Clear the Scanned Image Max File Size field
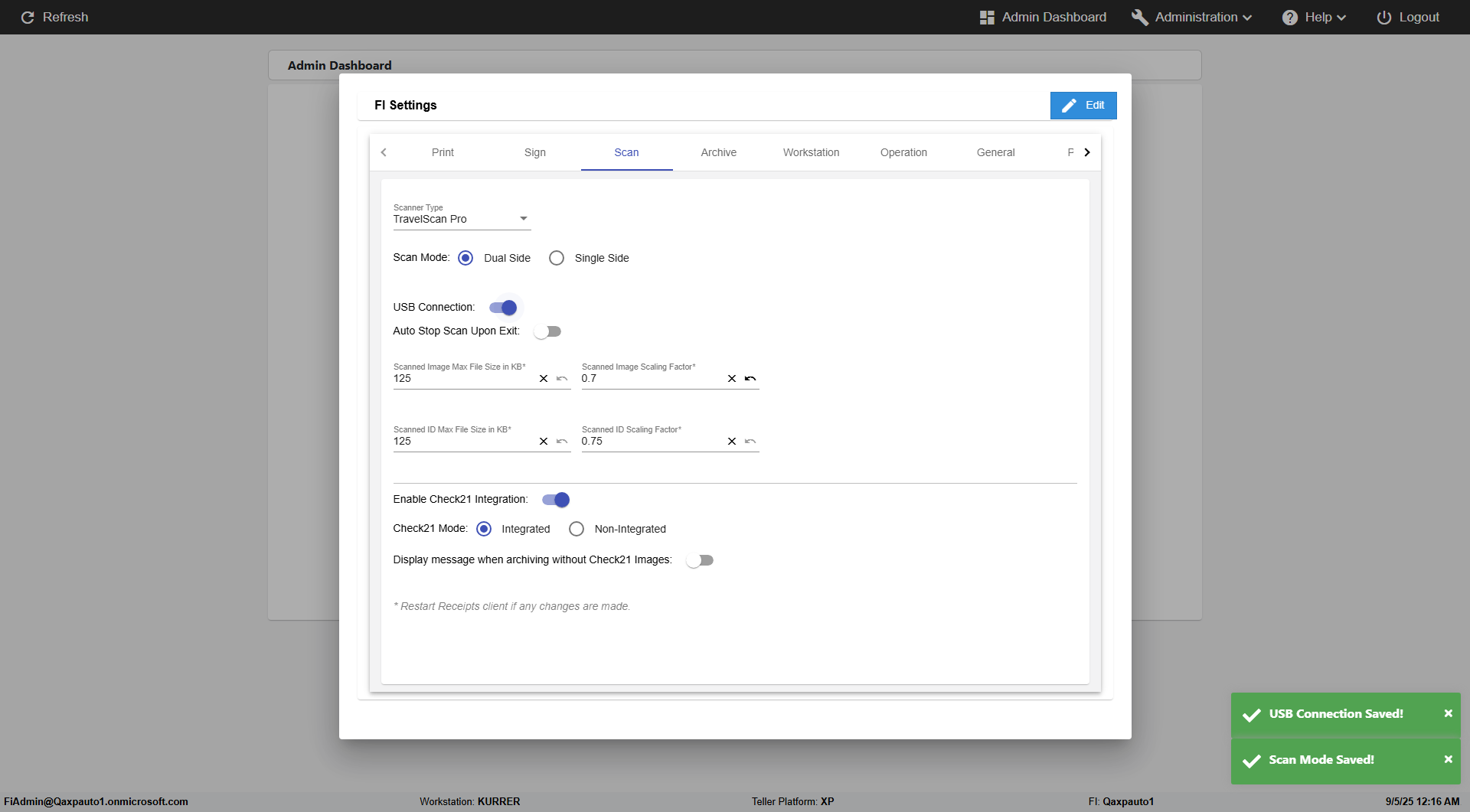Screen dimensions: 1470x812 click(x=544, y=379)
